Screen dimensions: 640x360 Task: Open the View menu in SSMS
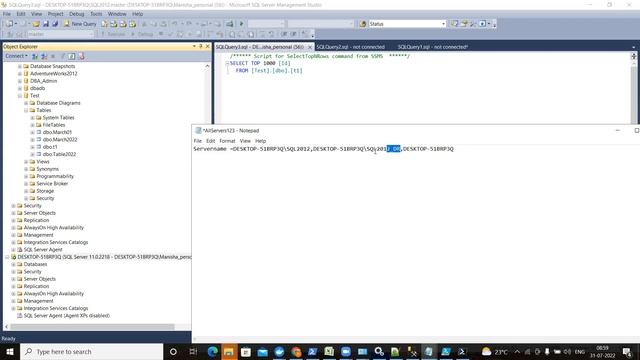[36, 14]
